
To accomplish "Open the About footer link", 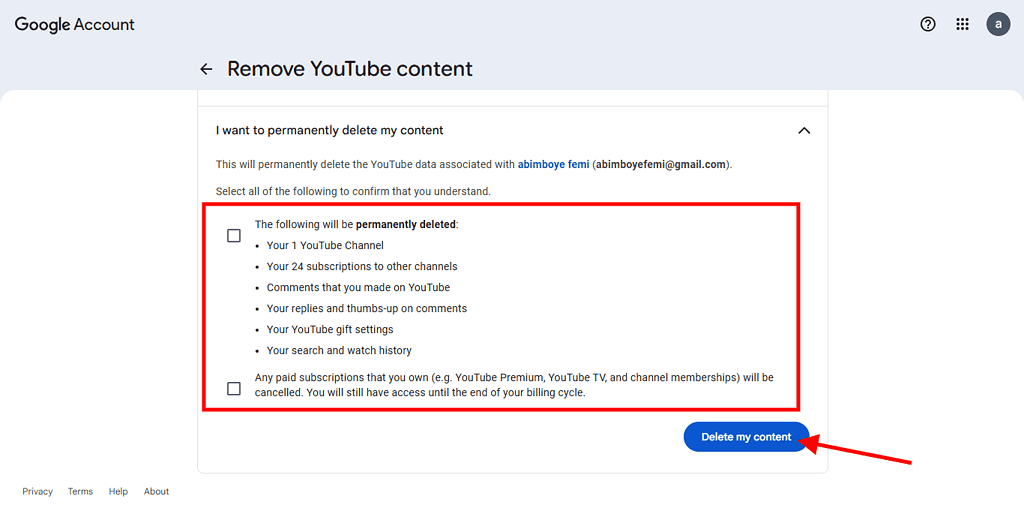I will [156, 491].
